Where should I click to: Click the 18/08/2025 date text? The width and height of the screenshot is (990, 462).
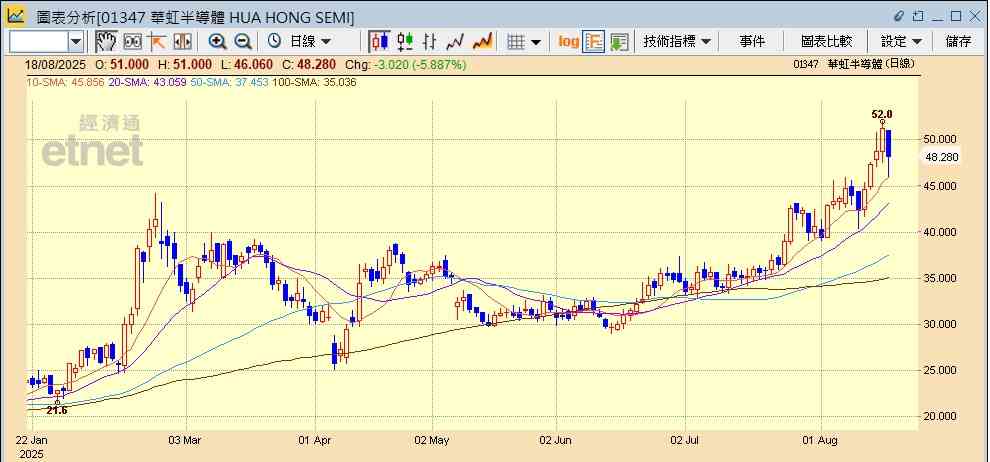57,64
